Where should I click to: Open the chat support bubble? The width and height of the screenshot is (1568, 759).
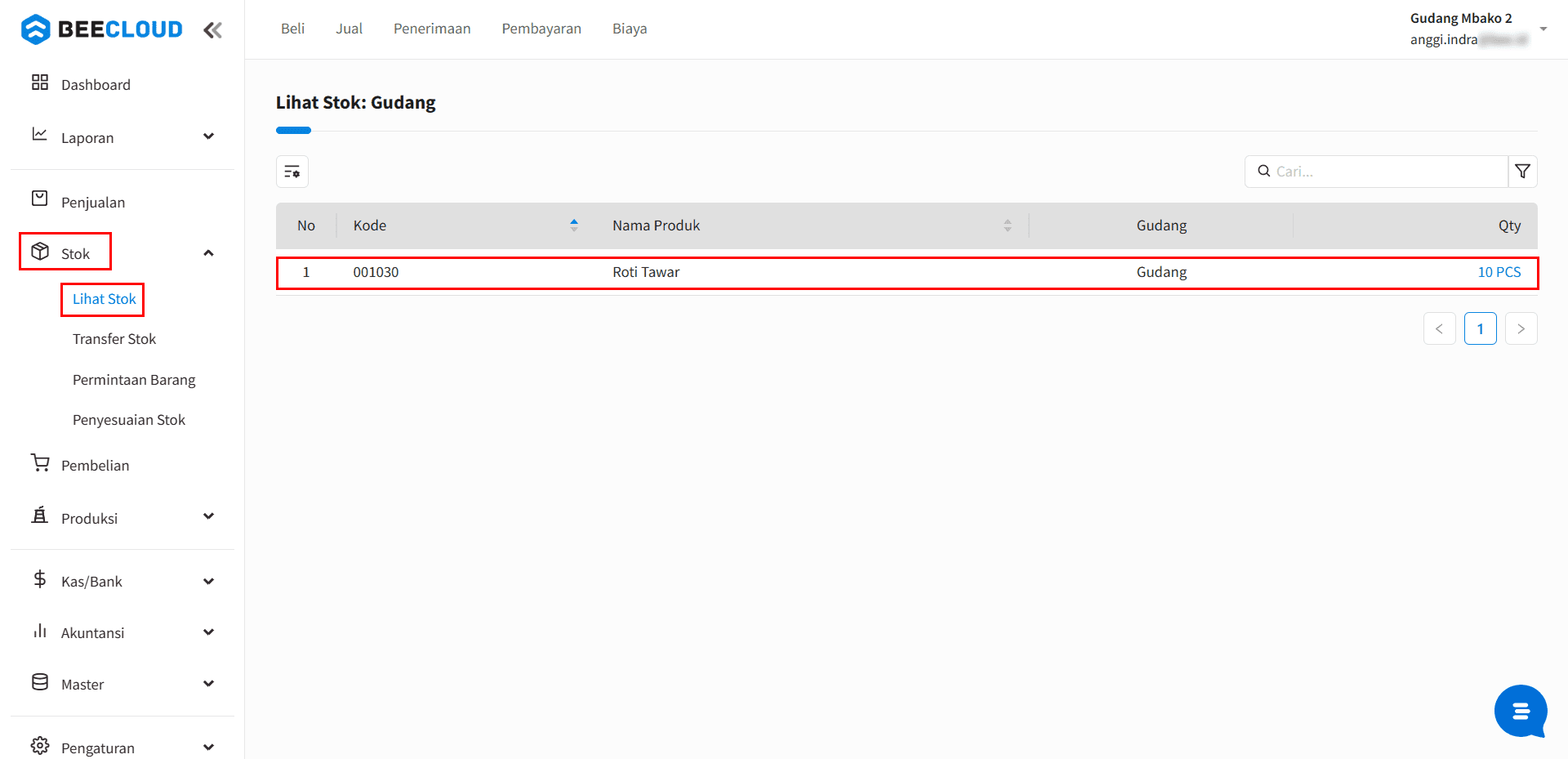(x=1520, y=712)
